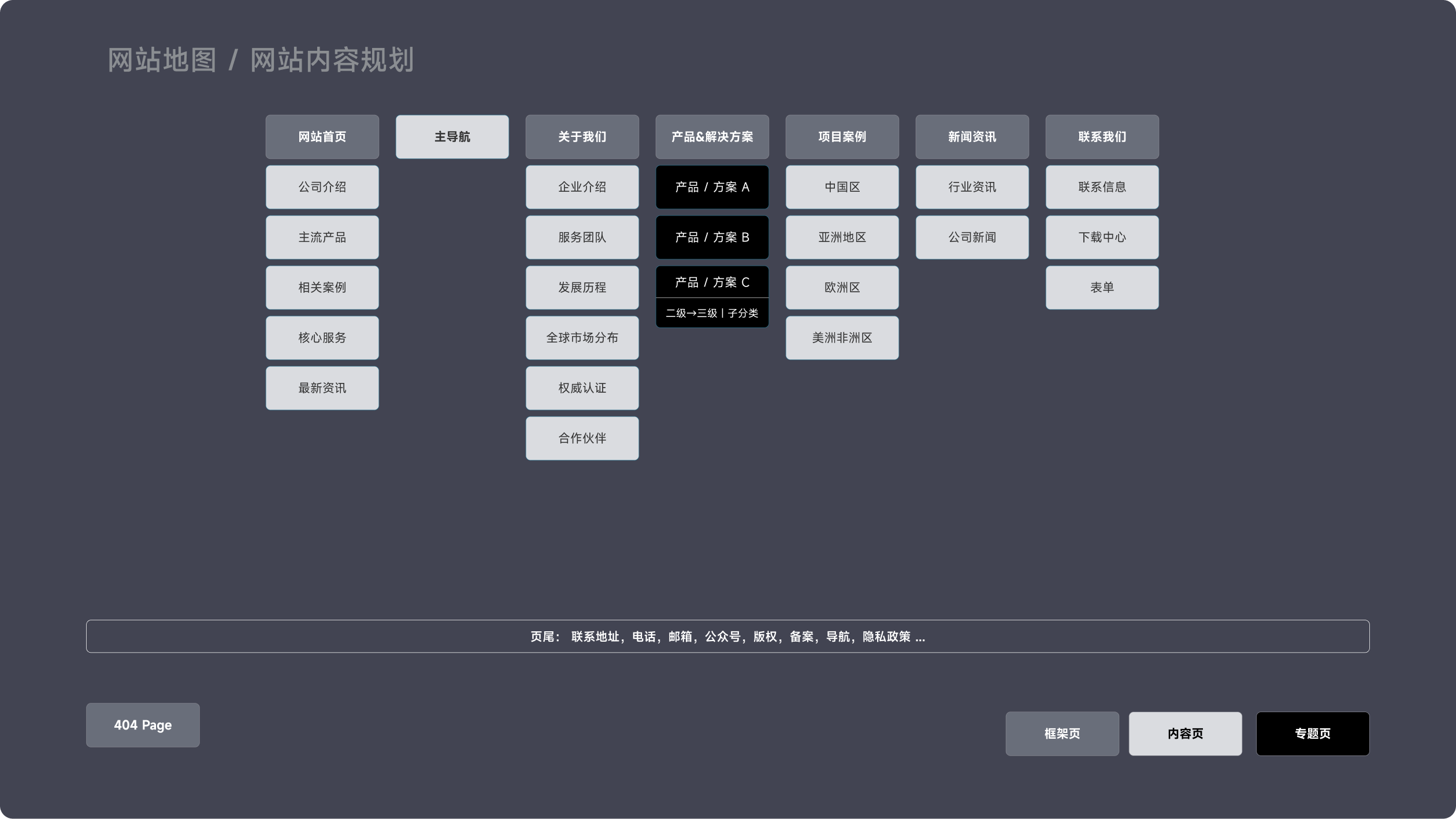This screenshot has width=1456, height=819.
Task: Expand the 二级→三级 | 子分类 row
Action: tap(712, 313)
